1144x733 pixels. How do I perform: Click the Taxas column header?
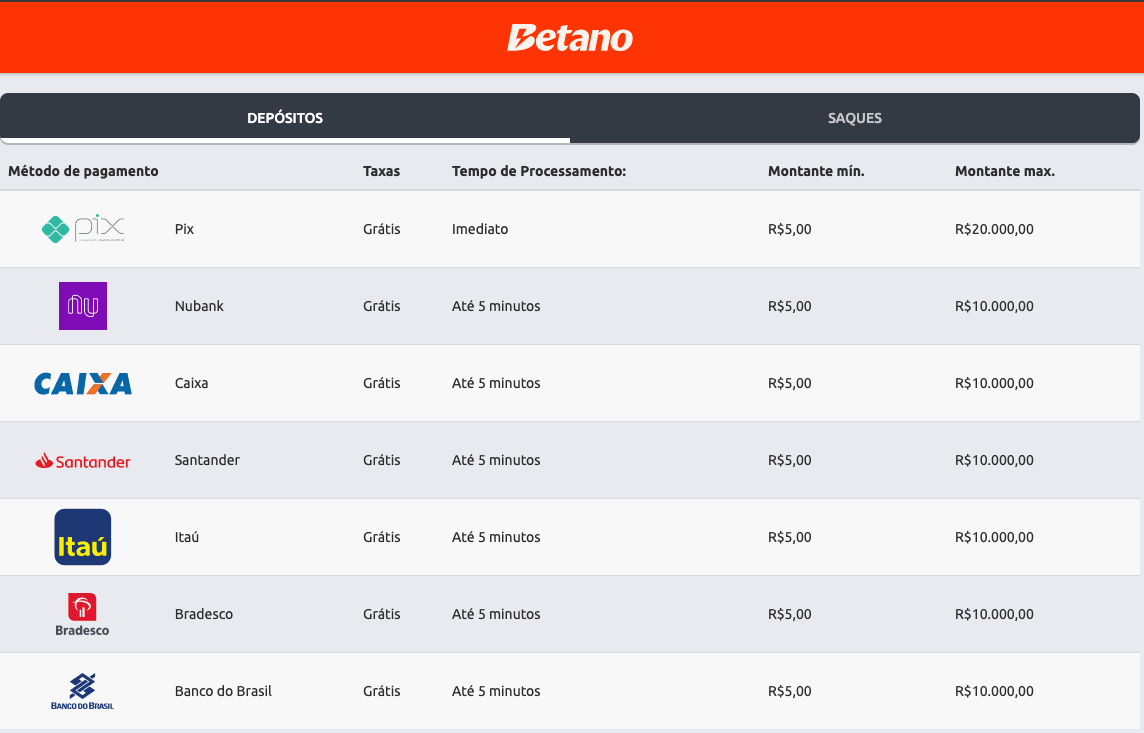click(x=382, y=171)
